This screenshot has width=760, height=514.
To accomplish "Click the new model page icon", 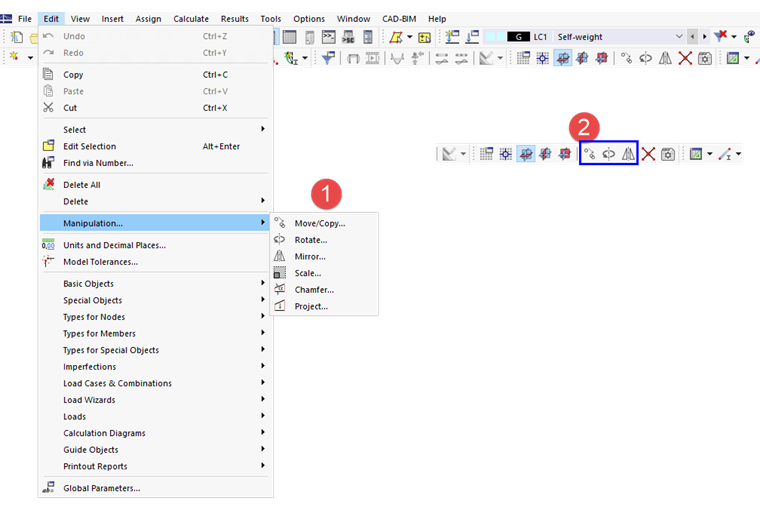I will (x=17, y=37).
